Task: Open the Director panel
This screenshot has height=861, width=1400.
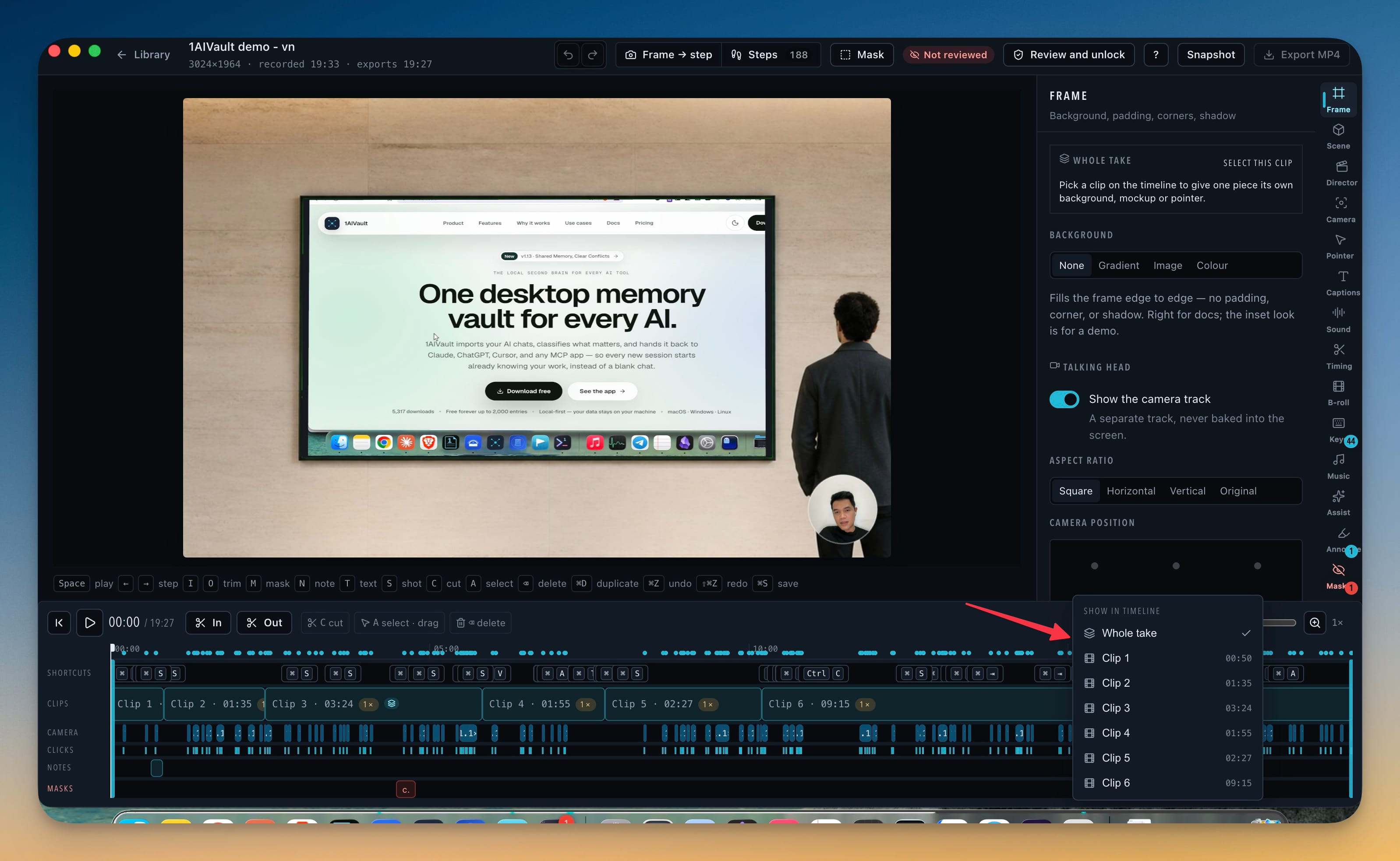Action: 1341,173
